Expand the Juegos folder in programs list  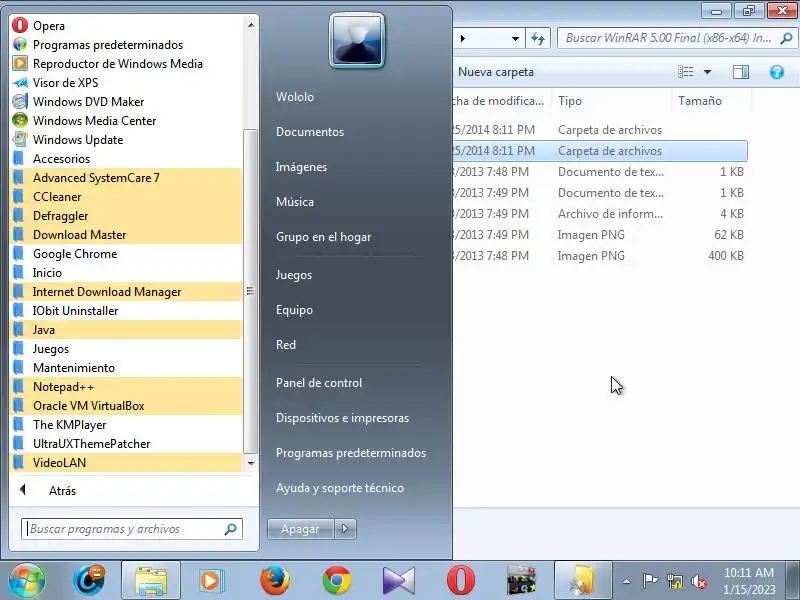pos(126,348)
